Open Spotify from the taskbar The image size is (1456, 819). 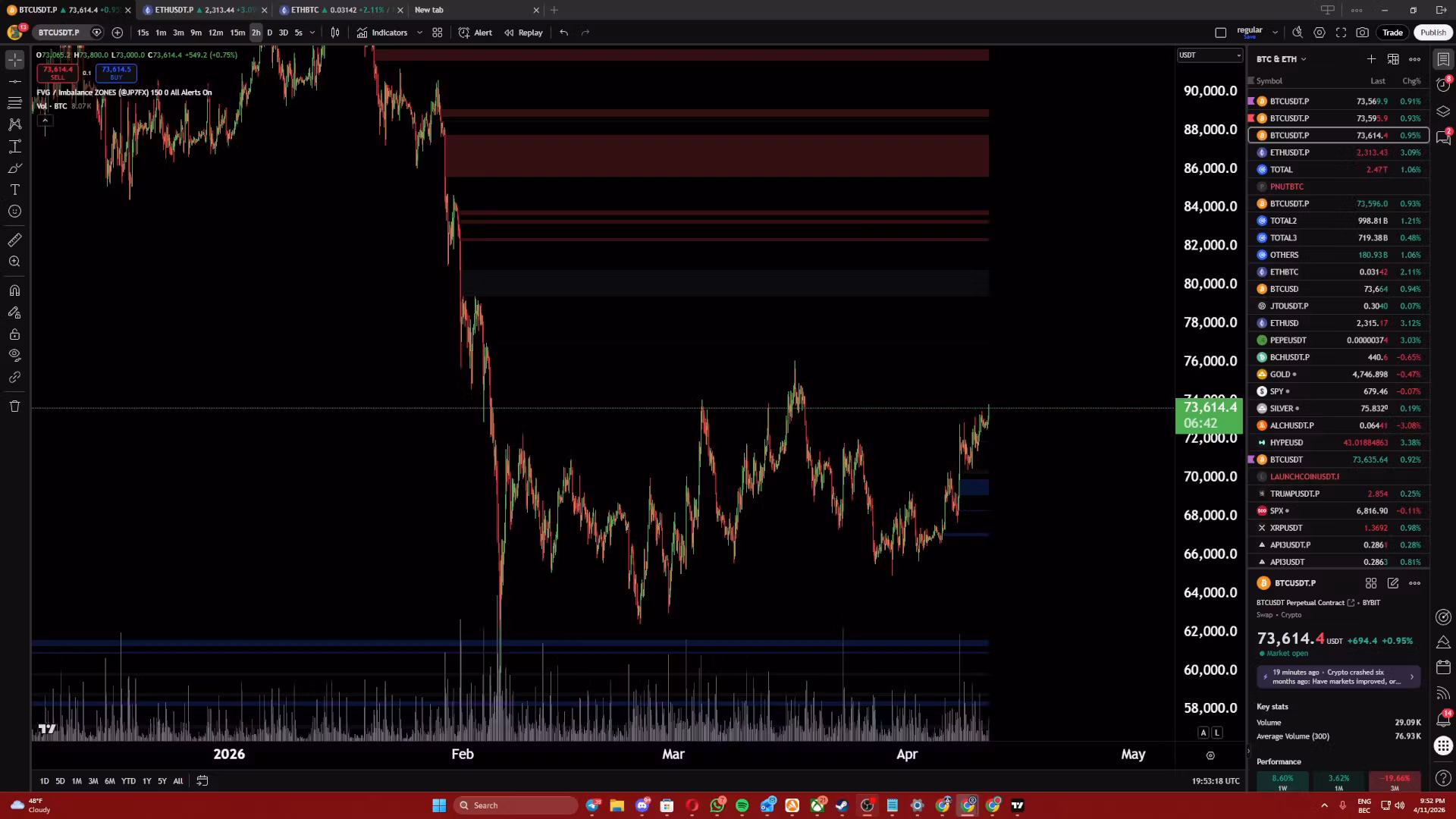click(742, 805)
